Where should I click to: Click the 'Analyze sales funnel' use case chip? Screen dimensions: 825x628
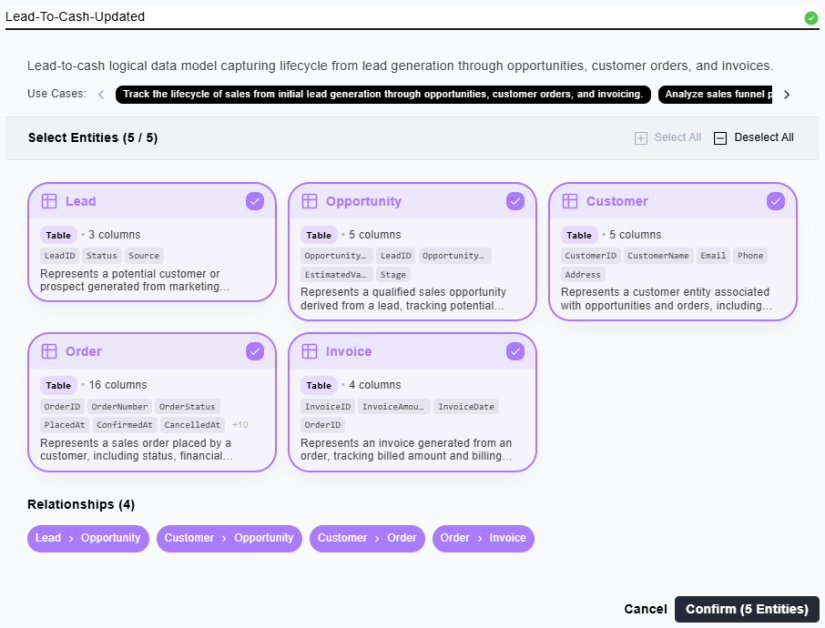click(x=715, y=94)
